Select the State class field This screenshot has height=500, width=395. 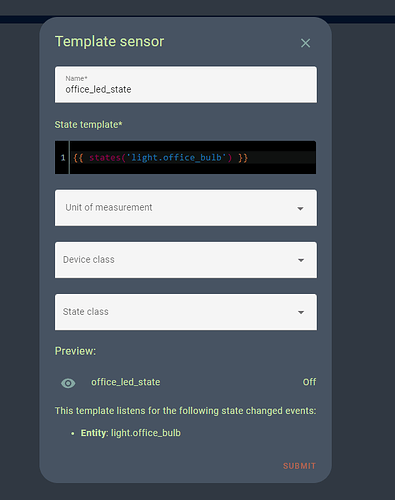pyautogui.click(x=186, y=312)
